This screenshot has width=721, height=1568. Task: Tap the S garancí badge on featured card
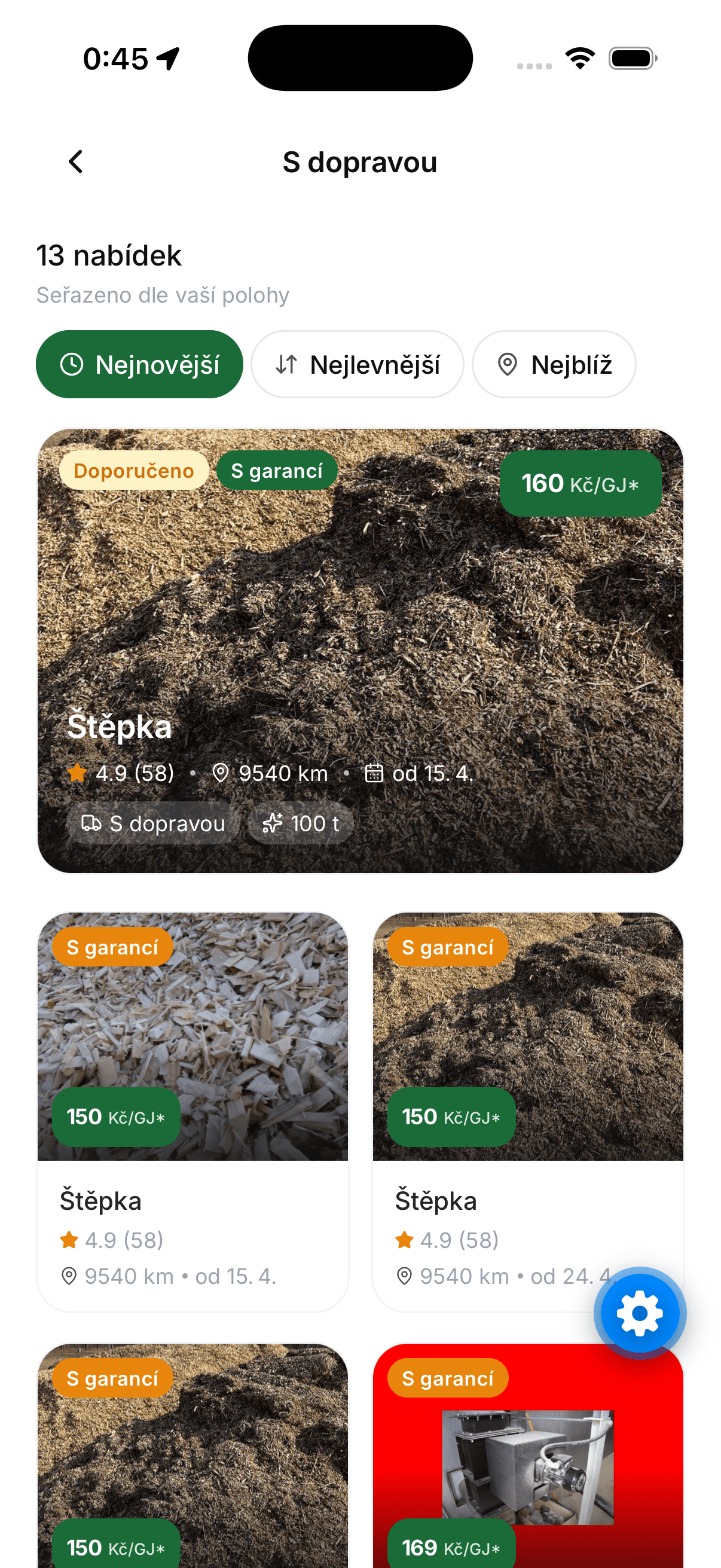(277, 471)
